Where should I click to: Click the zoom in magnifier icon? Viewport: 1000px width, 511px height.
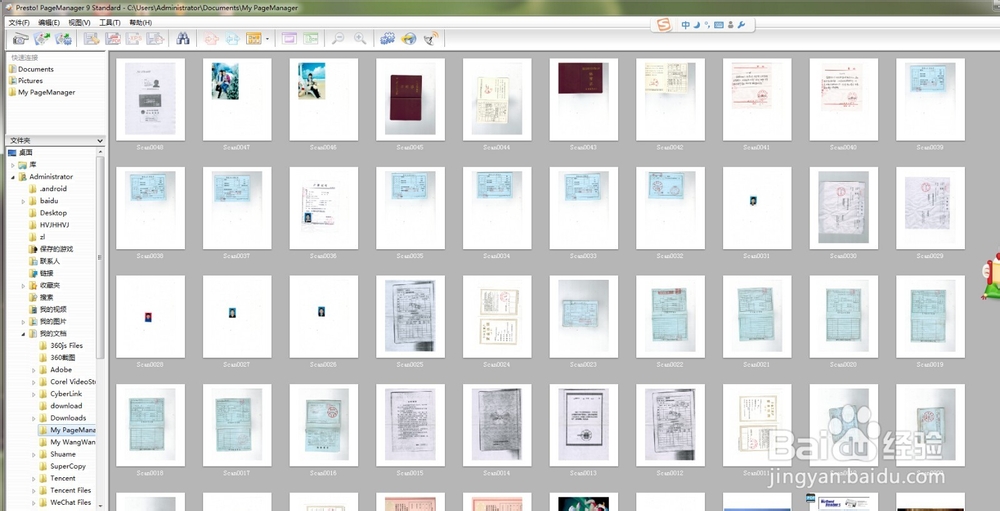[360, 39]
